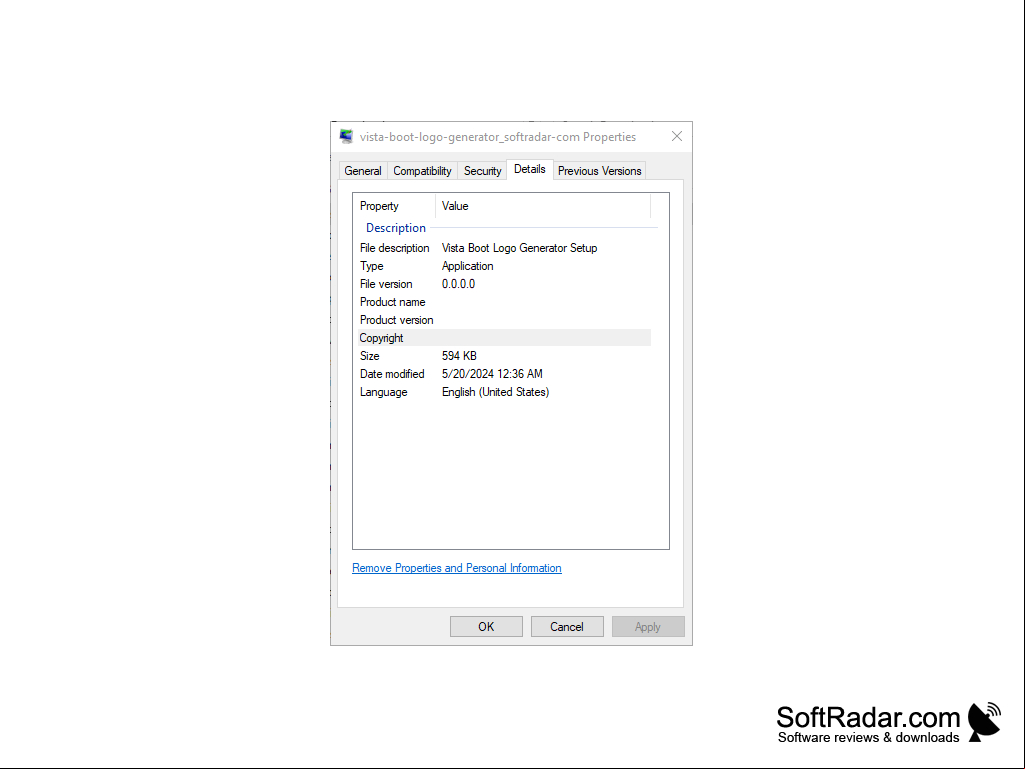Select the Product name row
Image resolution: width=1025 pixels, height=769 pixels.
click(505, 302)
